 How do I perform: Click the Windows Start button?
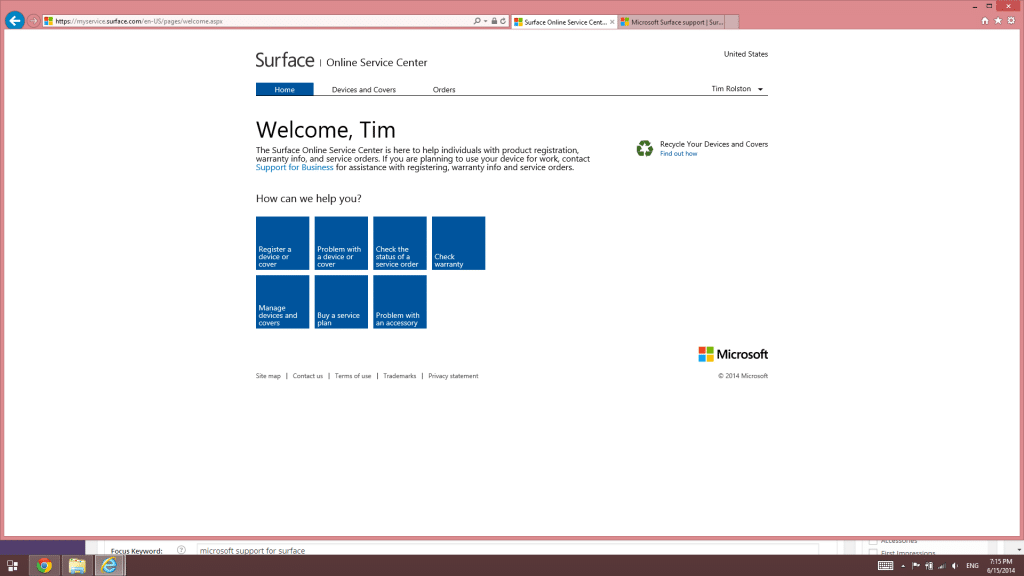tap(12, 566)
